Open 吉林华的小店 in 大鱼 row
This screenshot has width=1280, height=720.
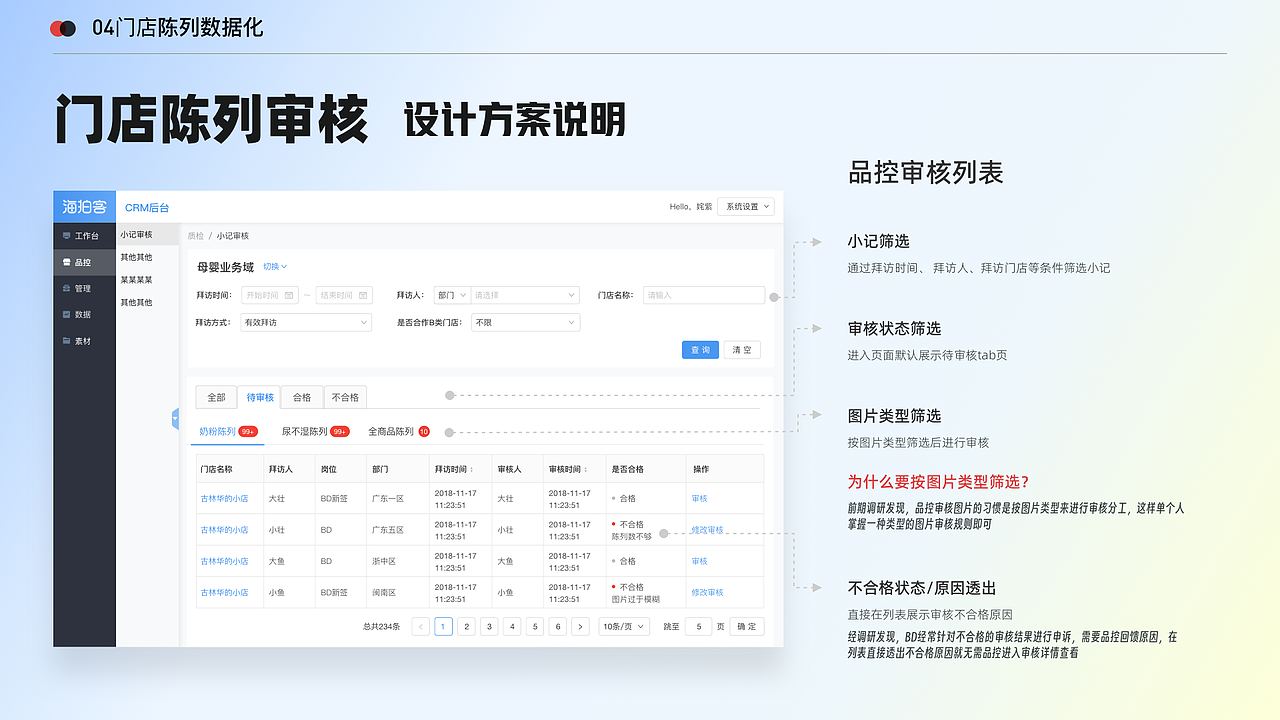224,561
